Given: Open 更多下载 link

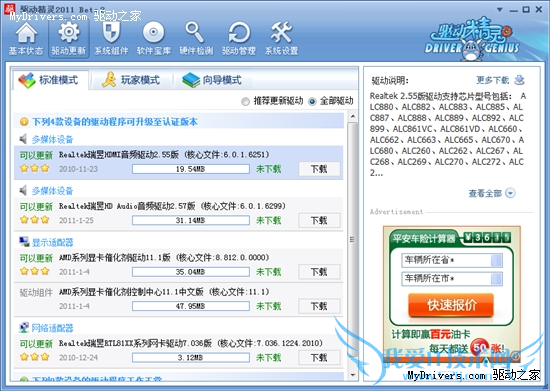Looking at the screenshot, I should [x=492, y=80].
